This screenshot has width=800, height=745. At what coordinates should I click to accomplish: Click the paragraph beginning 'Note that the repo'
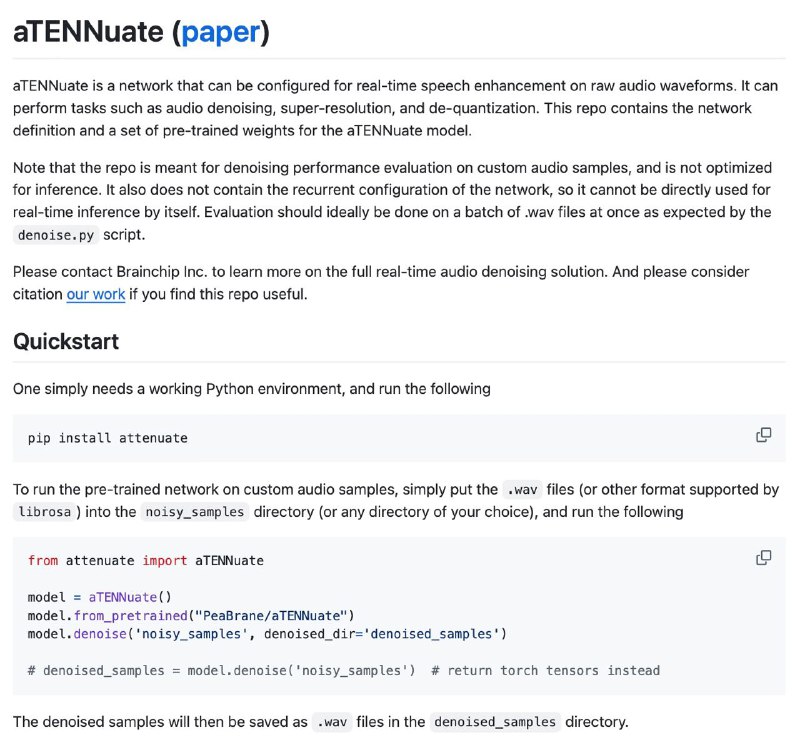[x=392, y=201]
